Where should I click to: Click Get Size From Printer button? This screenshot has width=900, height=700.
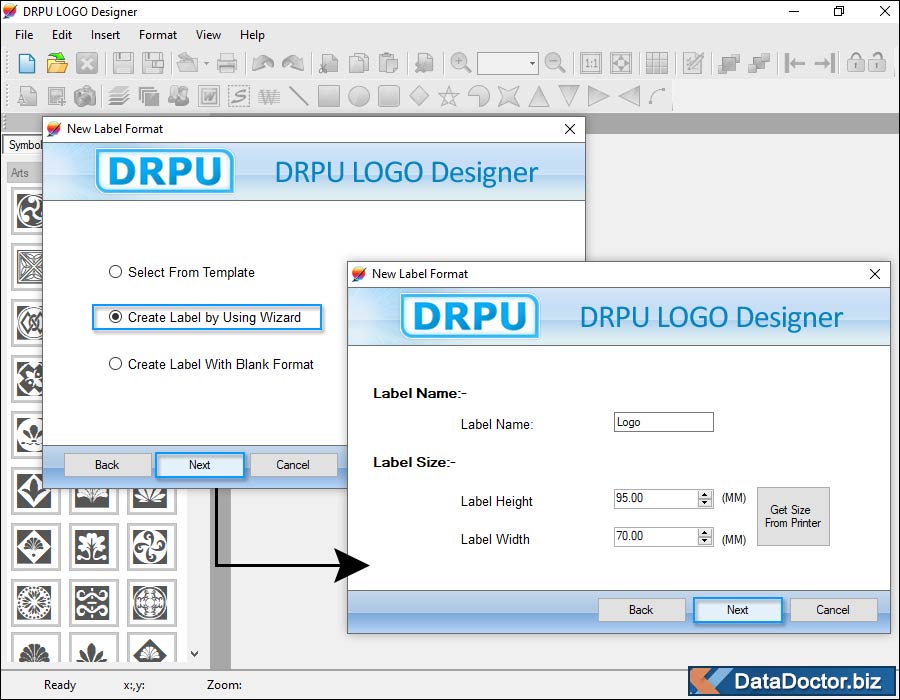[x=793, y=516]
